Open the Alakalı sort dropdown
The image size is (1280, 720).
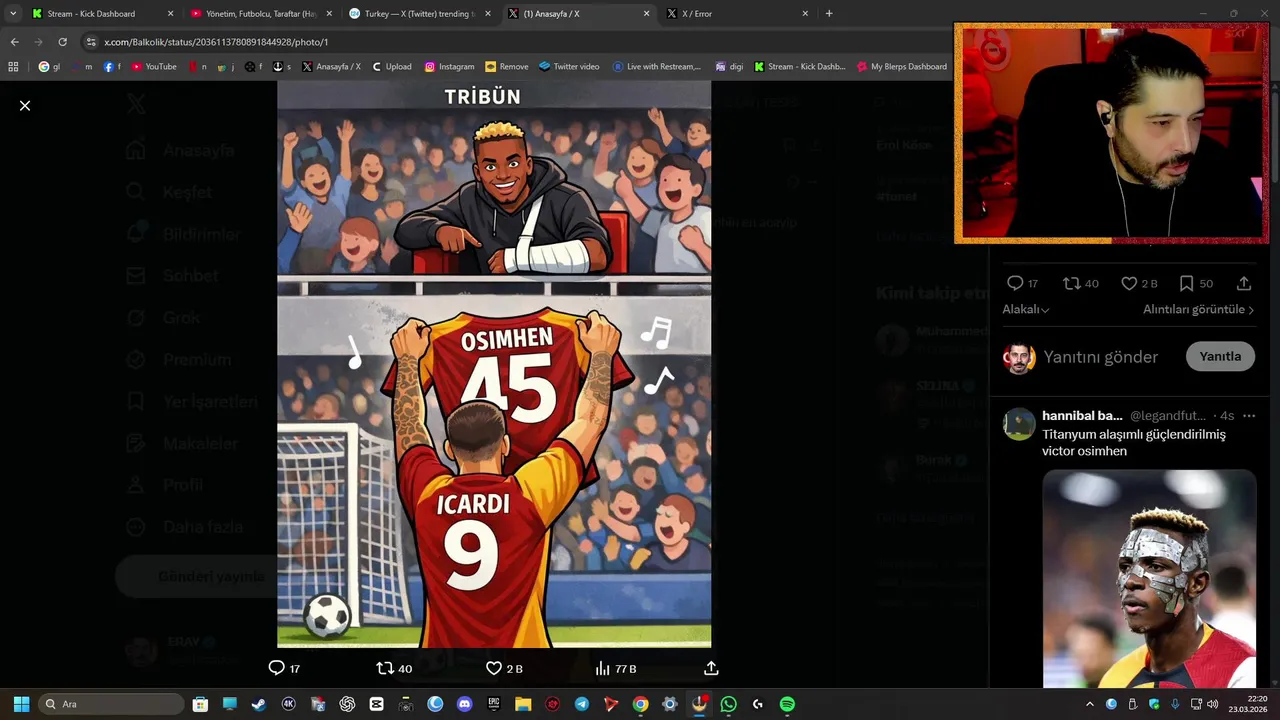click(x=1026, y=310)
